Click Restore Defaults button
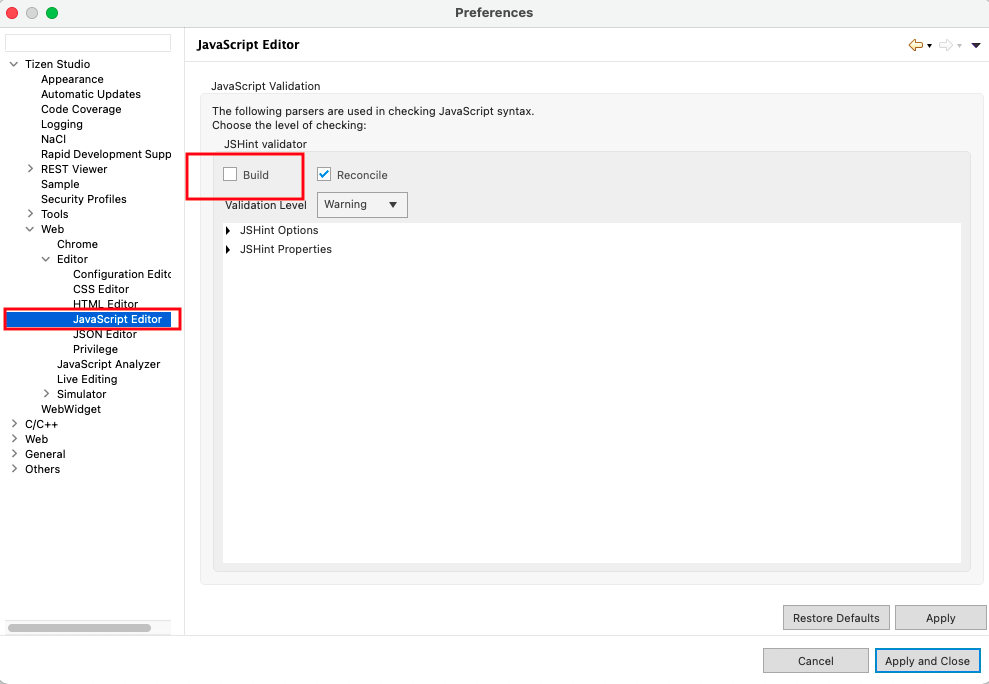The width and height of the screenshot is (989, 684). pos(836,618)
